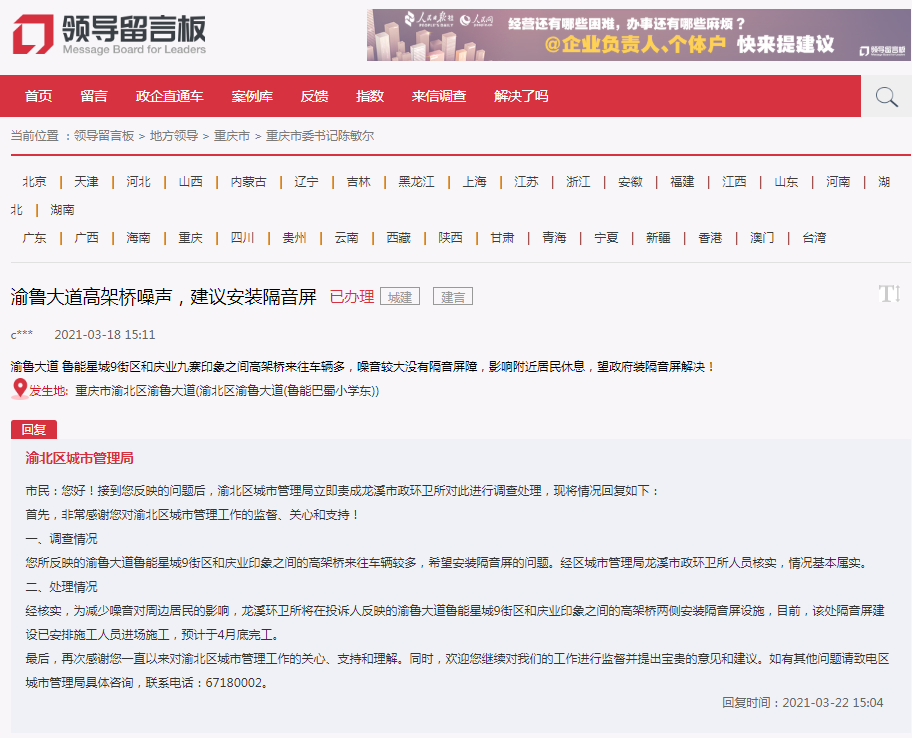Open the 四川 province link

(x=243, y=238)
